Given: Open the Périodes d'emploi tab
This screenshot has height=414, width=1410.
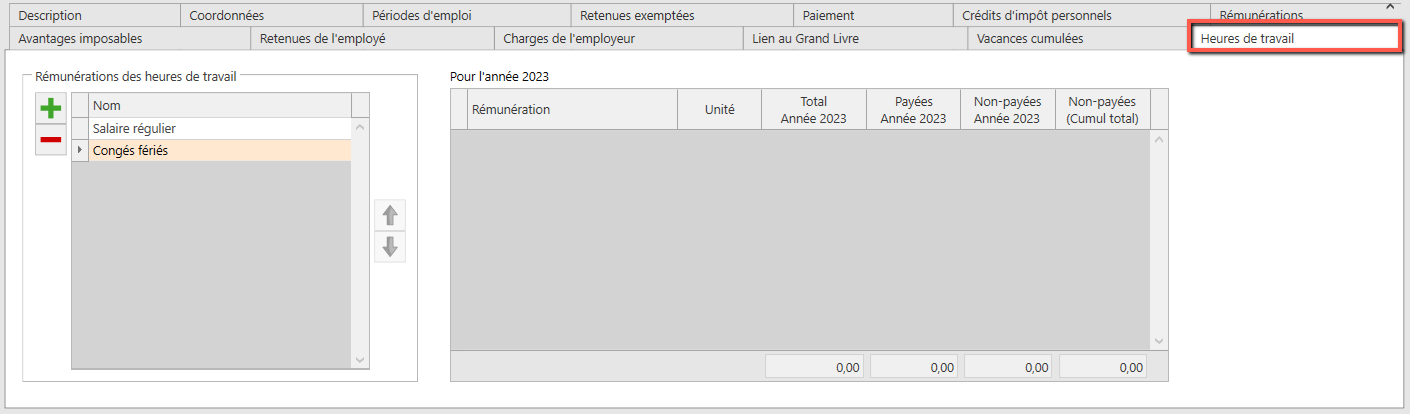Looking at the screenshot, I should [465, 15].
